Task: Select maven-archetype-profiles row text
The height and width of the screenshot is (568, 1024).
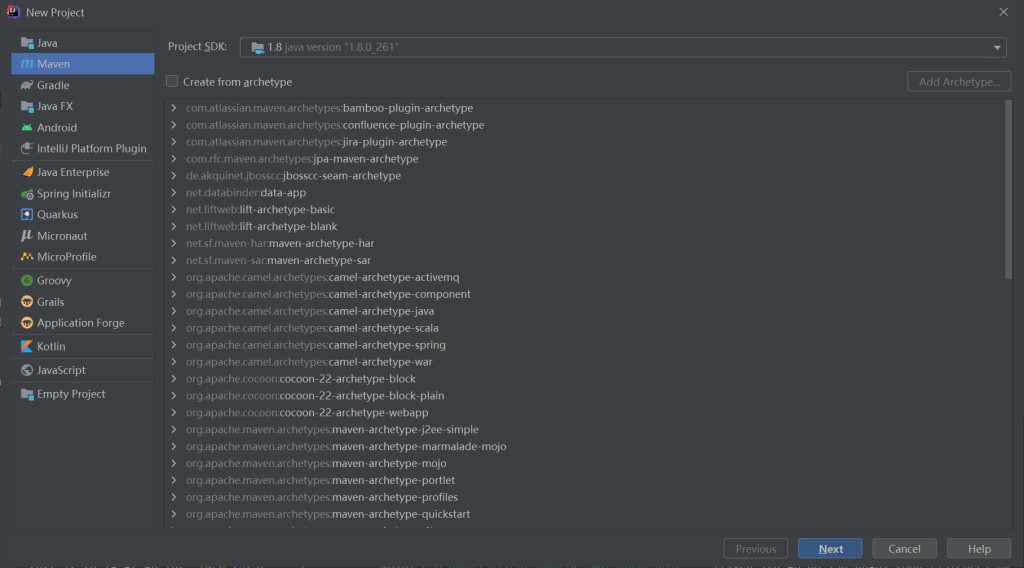Action: click(x=322, y=498)
